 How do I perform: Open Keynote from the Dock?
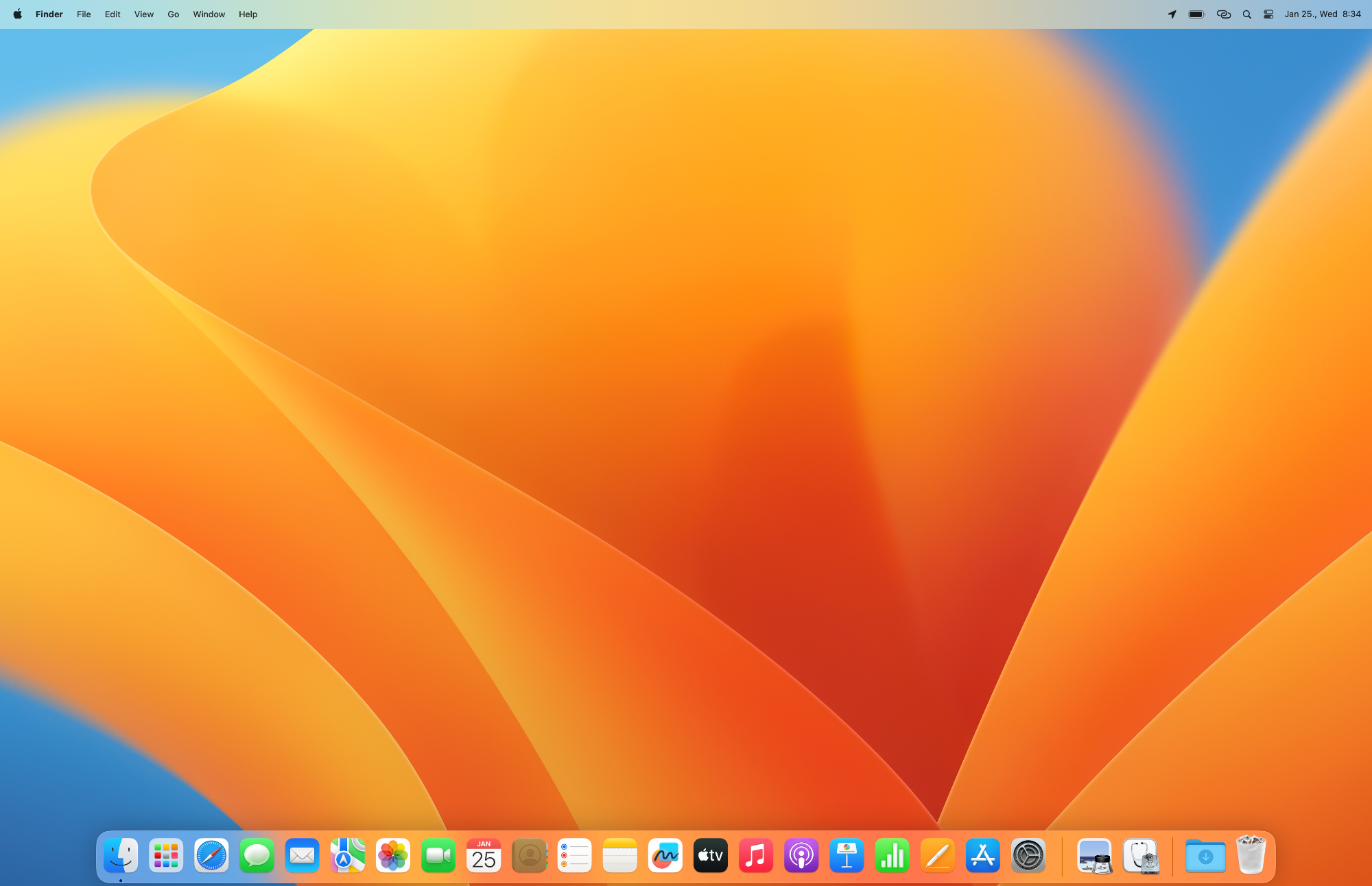[x=847, y=855]
